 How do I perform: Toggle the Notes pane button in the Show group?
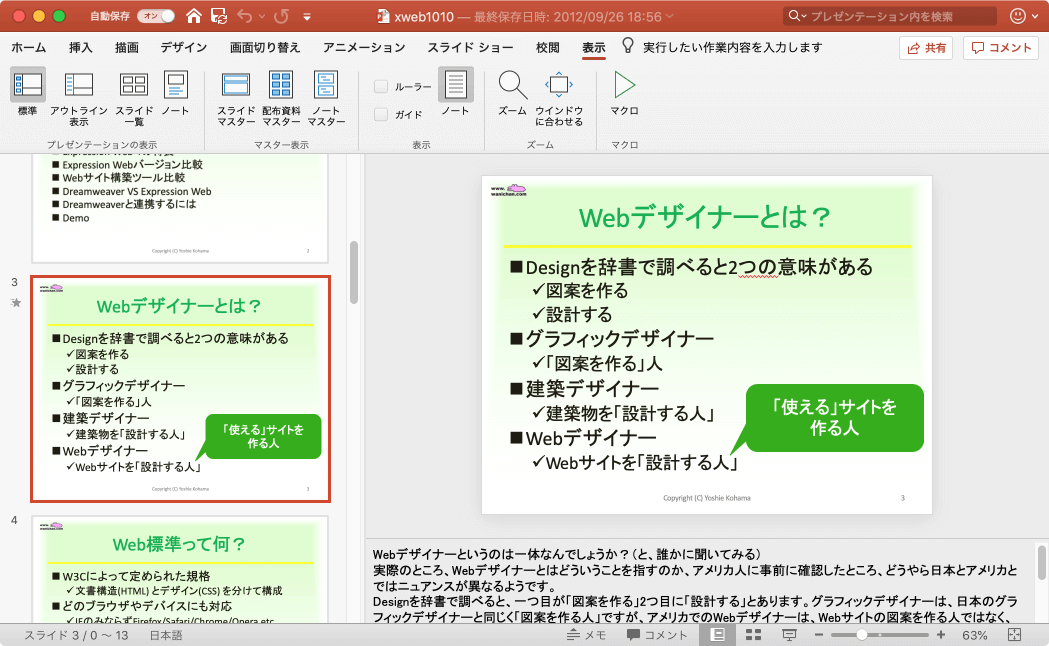pyautogui.click(x=456, y=92)
